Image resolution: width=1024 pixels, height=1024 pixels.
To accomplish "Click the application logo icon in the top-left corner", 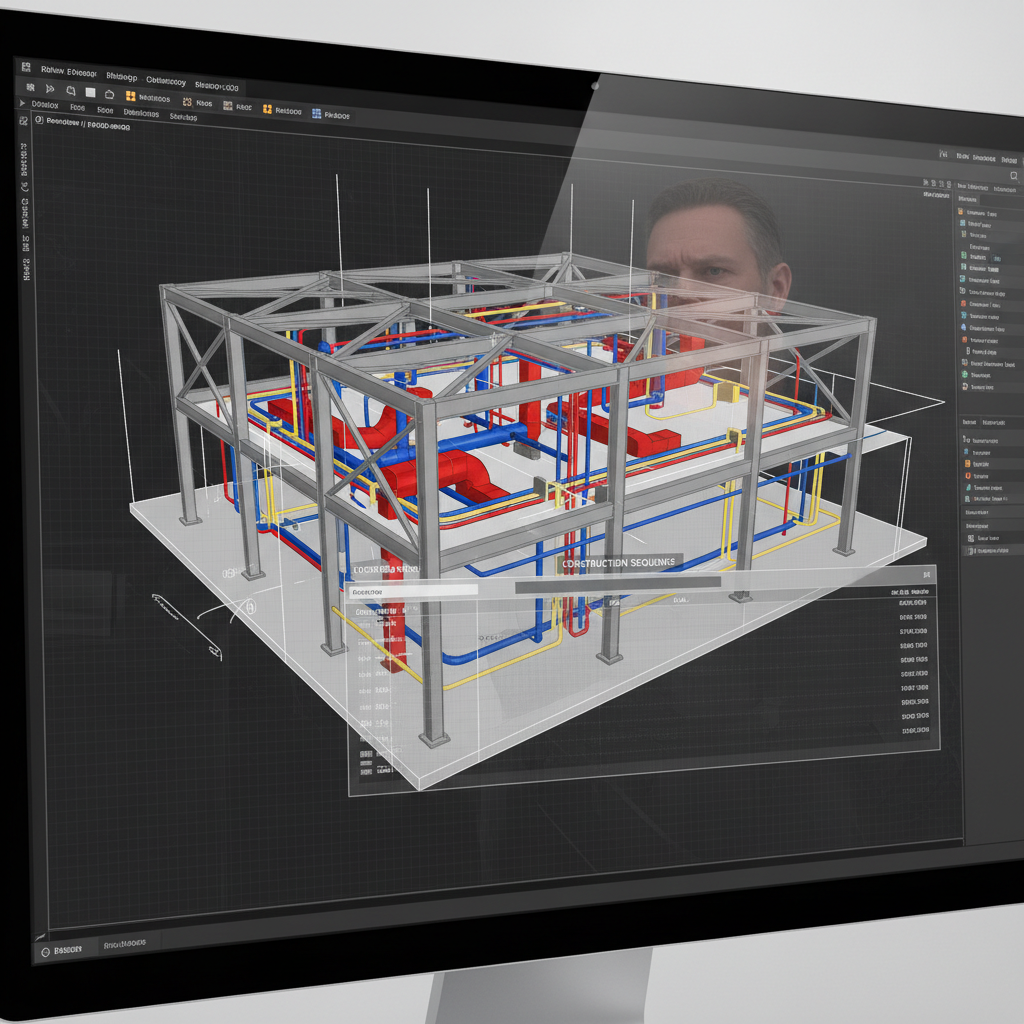I will coord(26,66).
